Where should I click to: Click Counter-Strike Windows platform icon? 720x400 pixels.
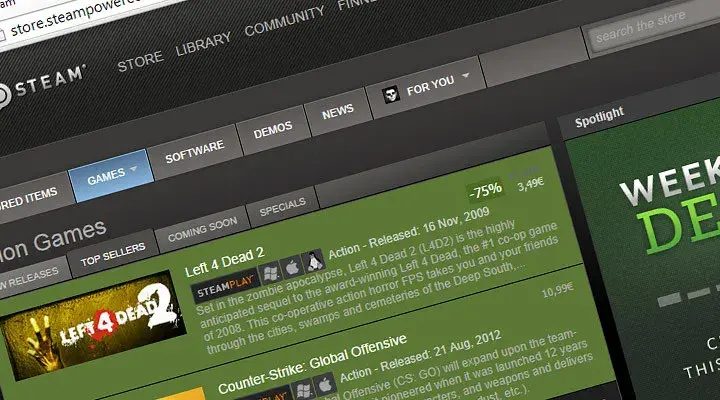click(x=303, y=390)
